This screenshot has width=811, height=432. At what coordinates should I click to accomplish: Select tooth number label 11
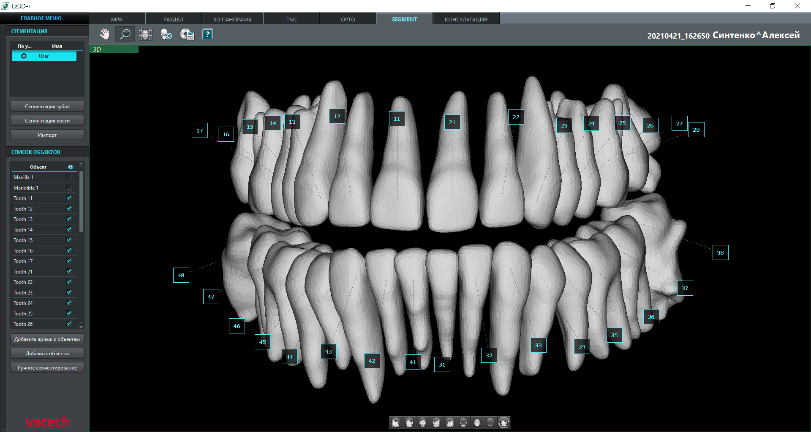click(397, 118)
